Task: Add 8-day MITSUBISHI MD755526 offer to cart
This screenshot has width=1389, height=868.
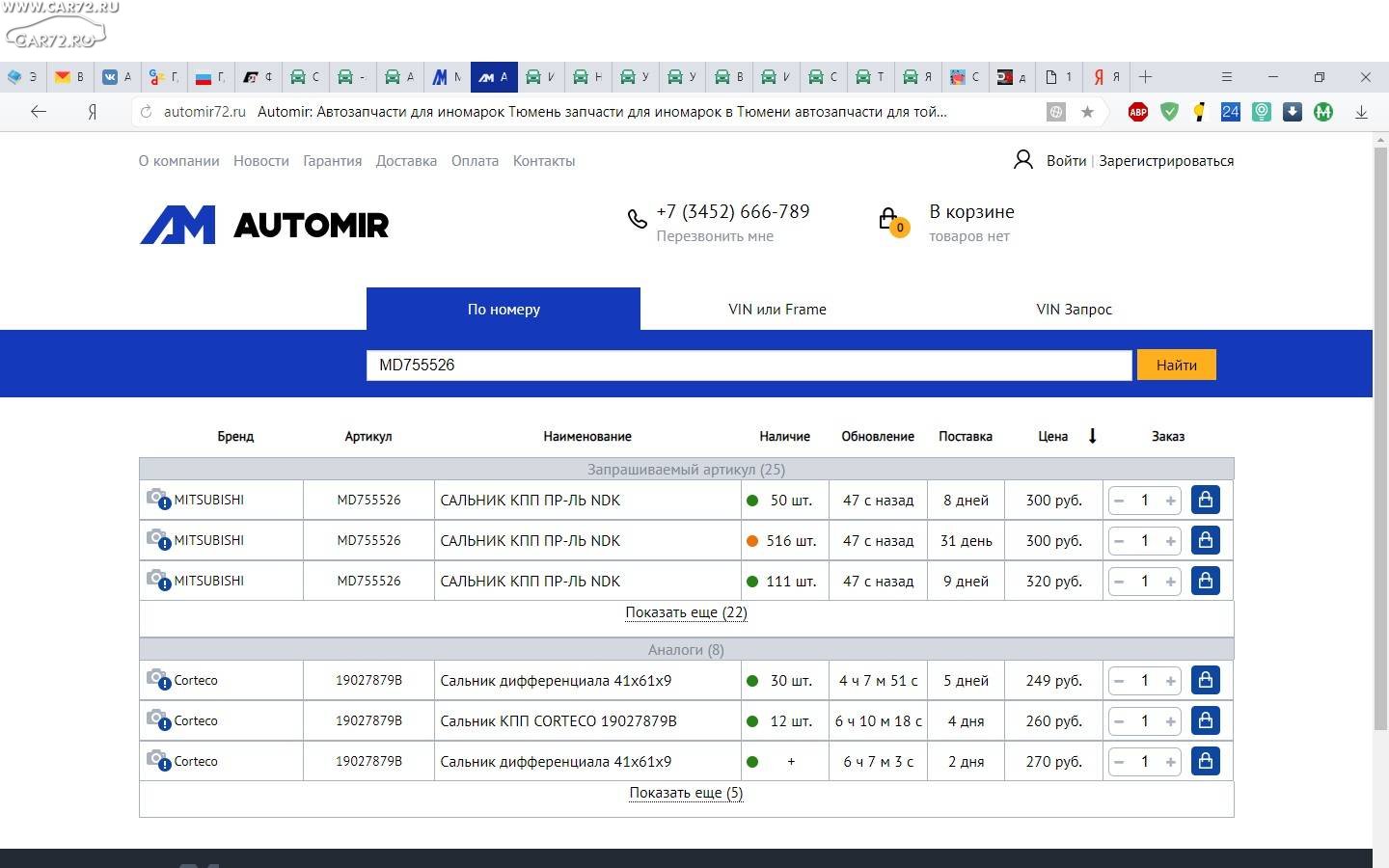Action: (1206, 500)
